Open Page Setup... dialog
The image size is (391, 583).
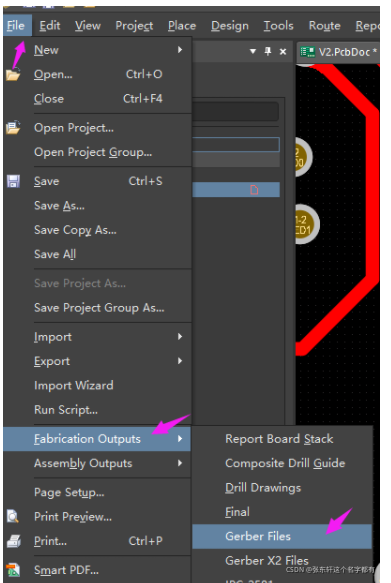(x=97, y=492)
